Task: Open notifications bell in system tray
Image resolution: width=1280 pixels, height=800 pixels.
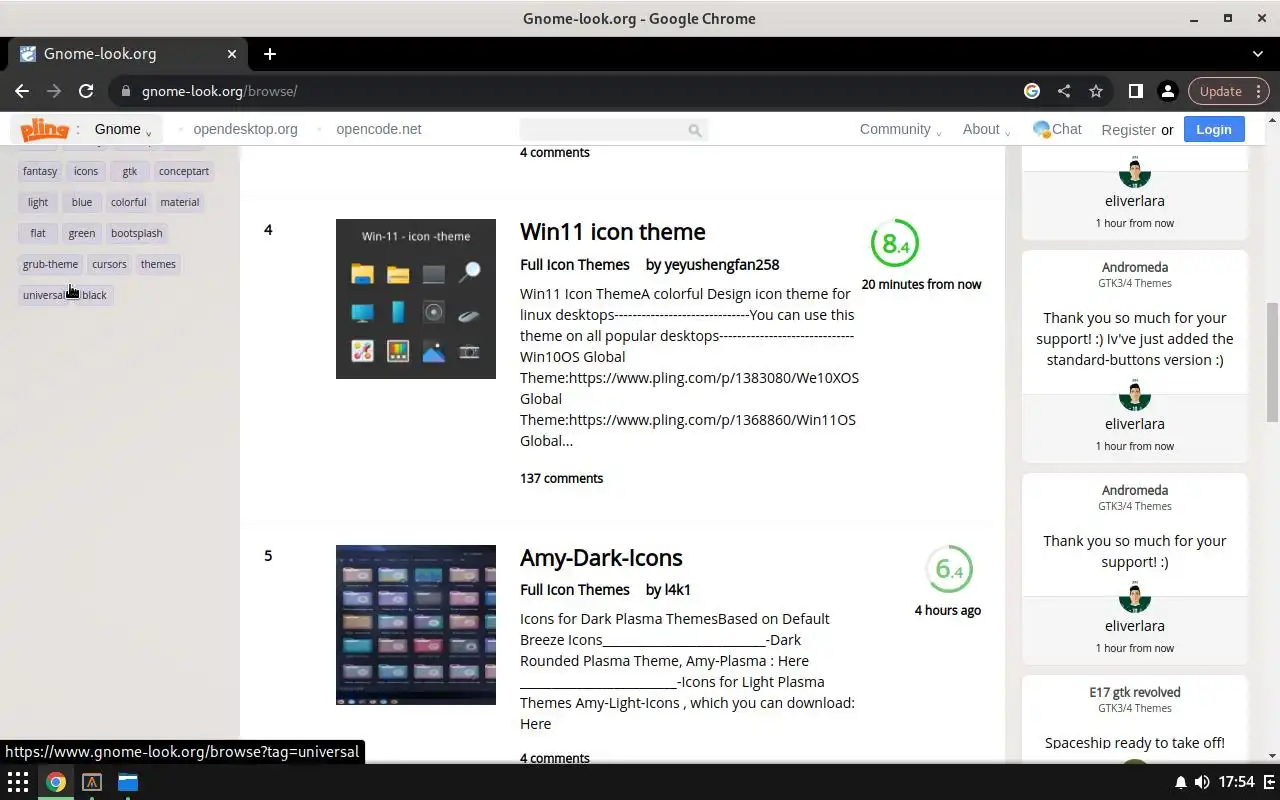Action: click(1180, 782)
